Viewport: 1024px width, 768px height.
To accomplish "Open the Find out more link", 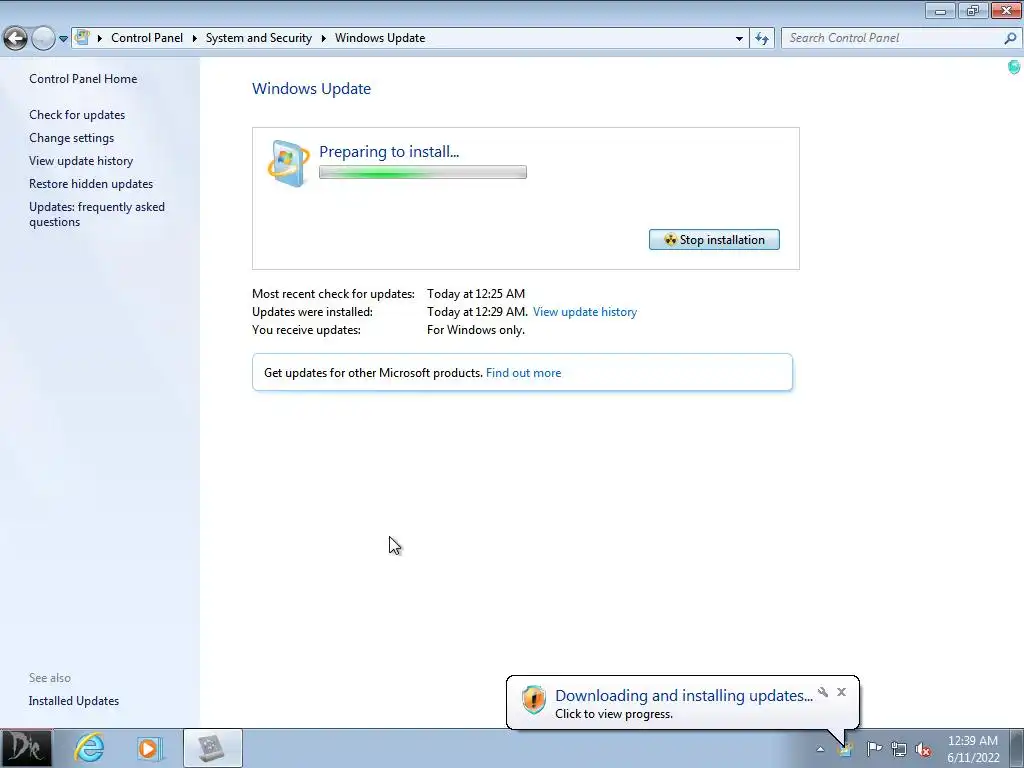I will pyautogui.click(x=523, y=373).
